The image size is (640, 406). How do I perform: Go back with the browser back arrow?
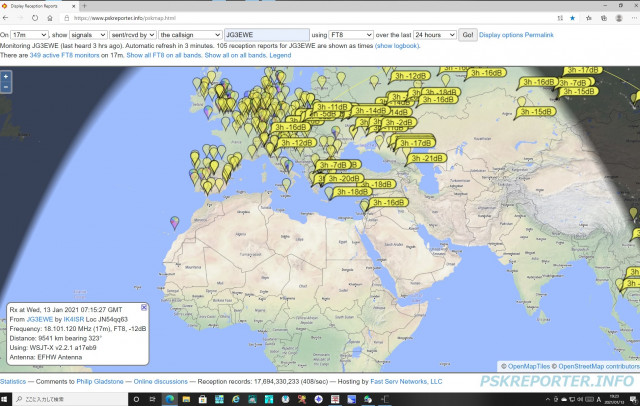point(9,18)
